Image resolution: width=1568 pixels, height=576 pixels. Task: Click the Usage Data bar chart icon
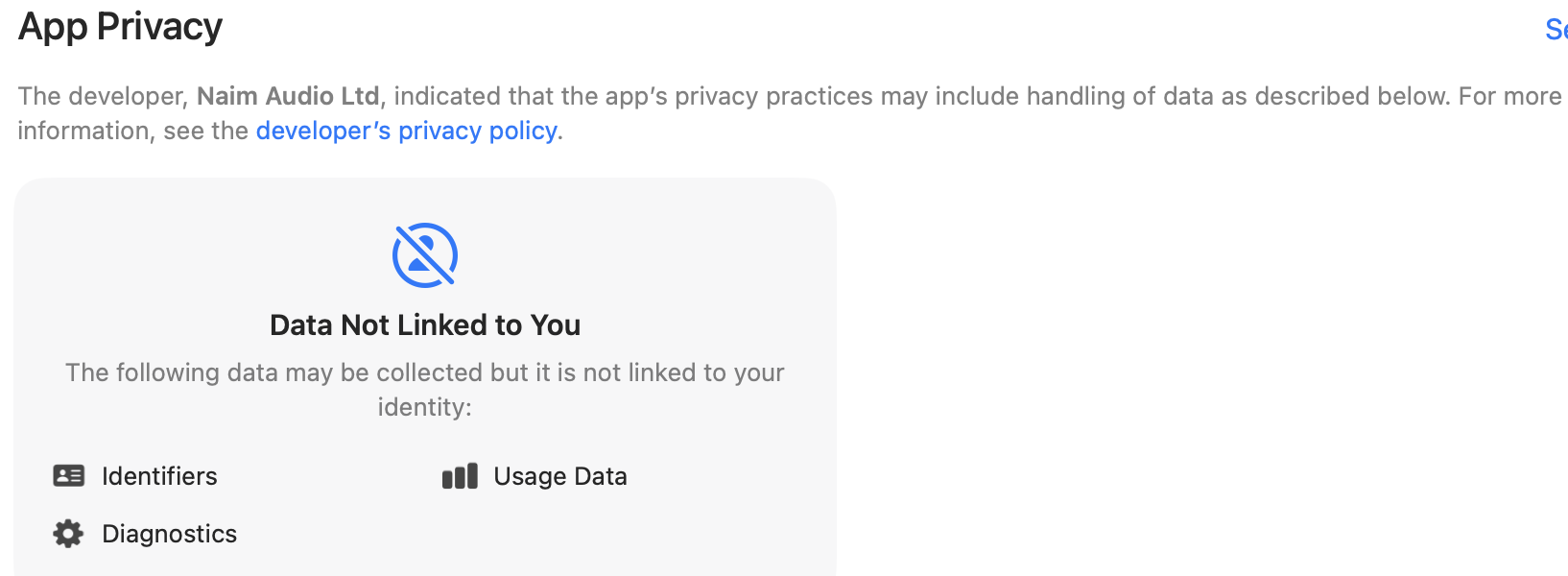click(460, 476)
